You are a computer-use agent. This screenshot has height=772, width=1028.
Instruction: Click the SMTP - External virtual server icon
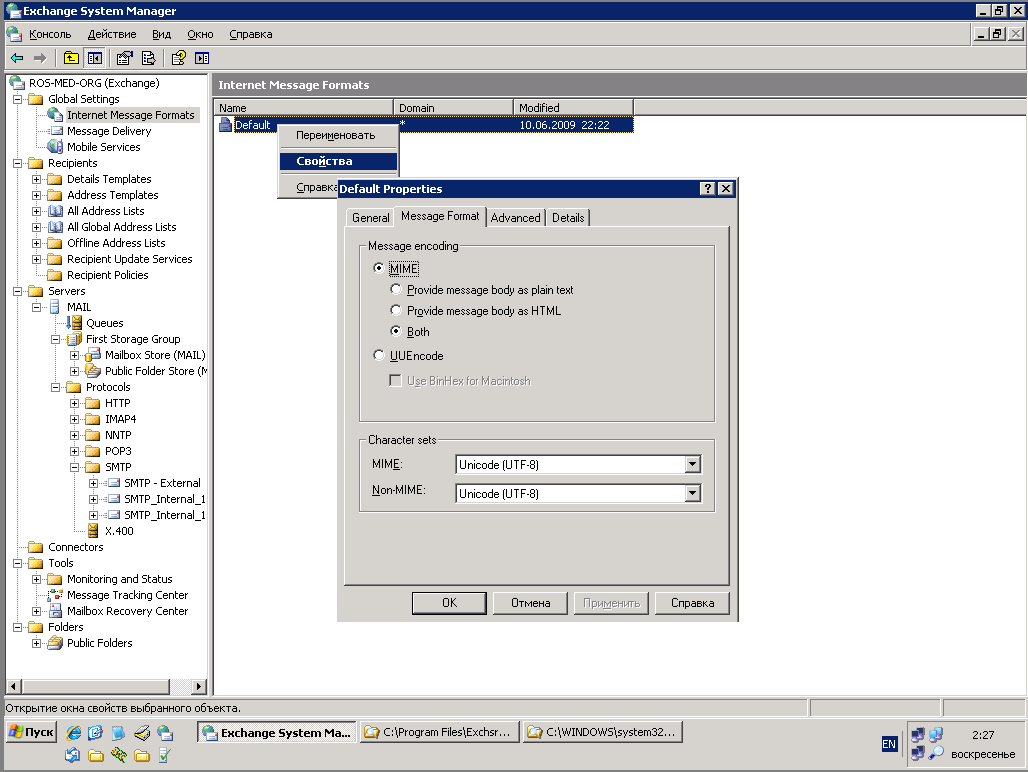click(113, 483)
